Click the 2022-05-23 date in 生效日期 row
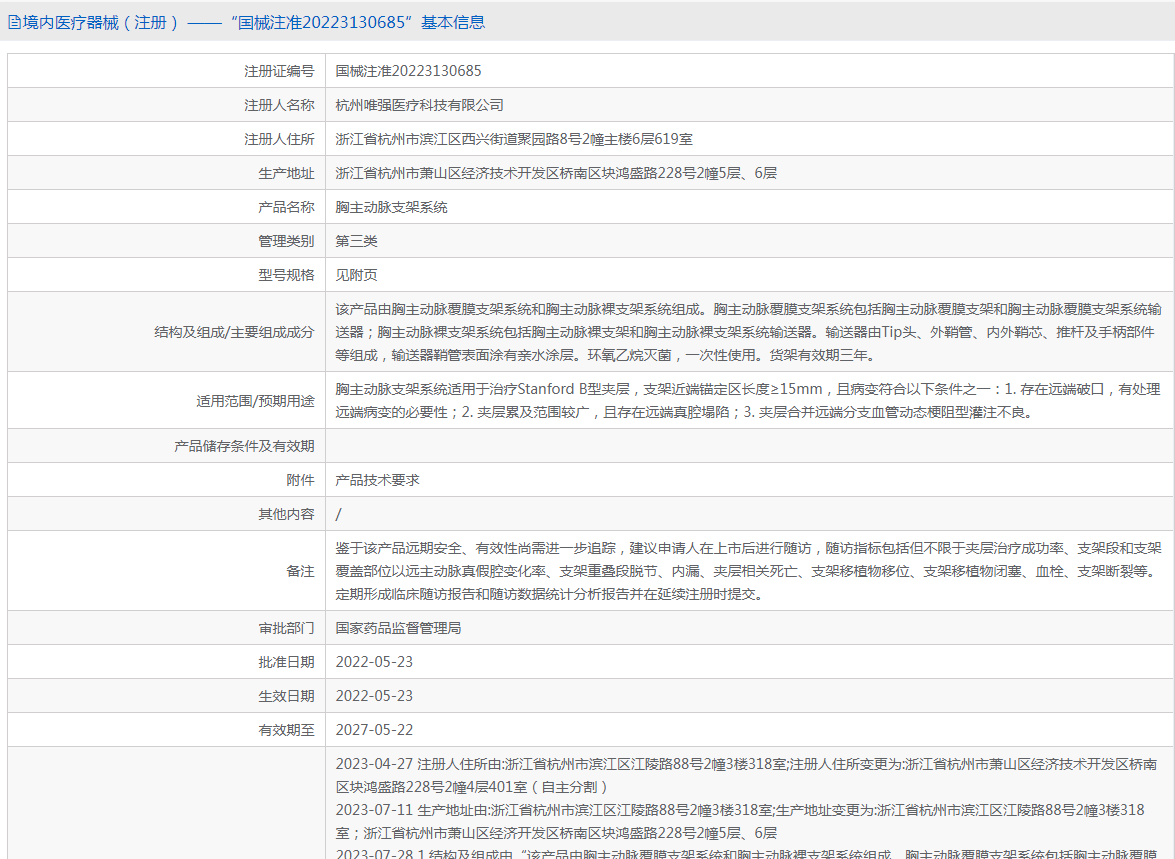 coord(374,696)
